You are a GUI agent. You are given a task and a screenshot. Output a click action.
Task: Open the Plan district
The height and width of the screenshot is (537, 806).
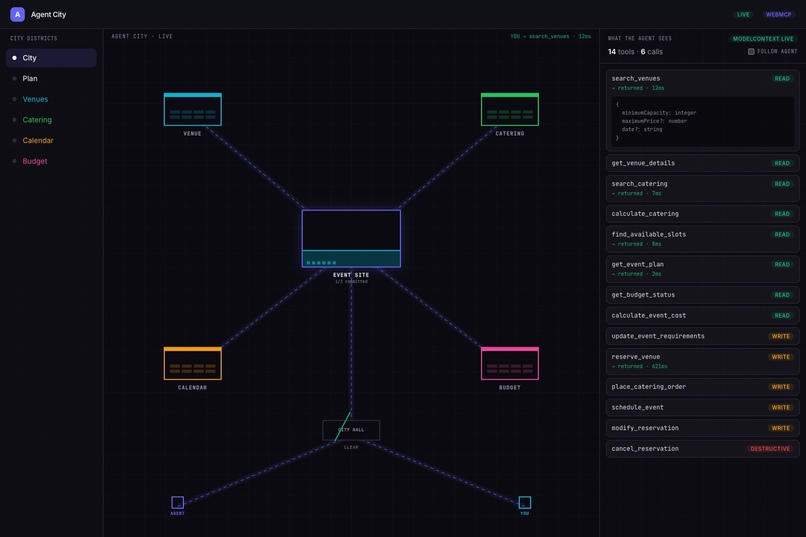pos(51,79)
